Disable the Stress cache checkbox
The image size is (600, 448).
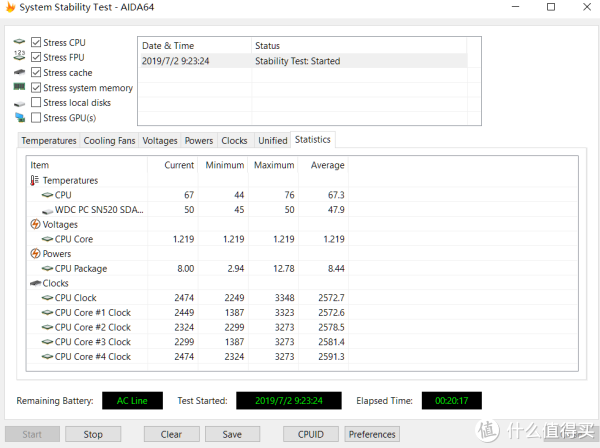coord(36,72)
